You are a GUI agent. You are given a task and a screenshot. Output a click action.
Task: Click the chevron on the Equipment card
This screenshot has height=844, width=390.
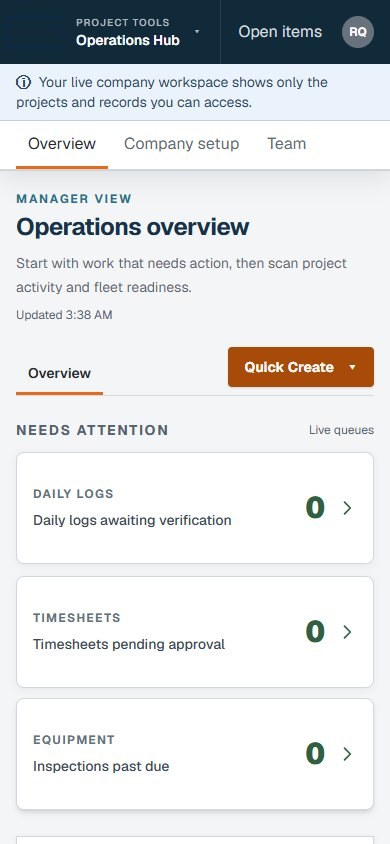348,754
